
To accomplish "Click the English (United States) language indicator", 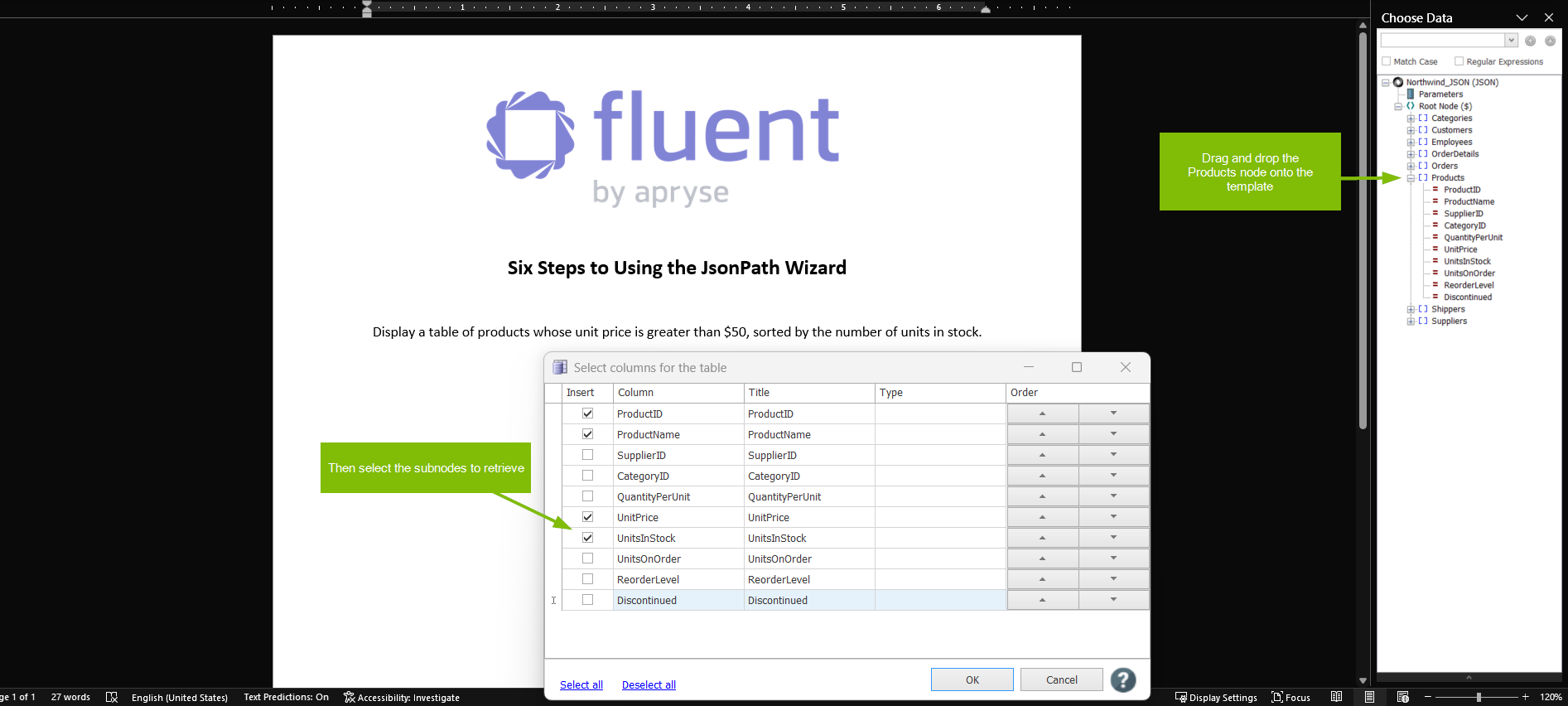I will tap(179, 697).
